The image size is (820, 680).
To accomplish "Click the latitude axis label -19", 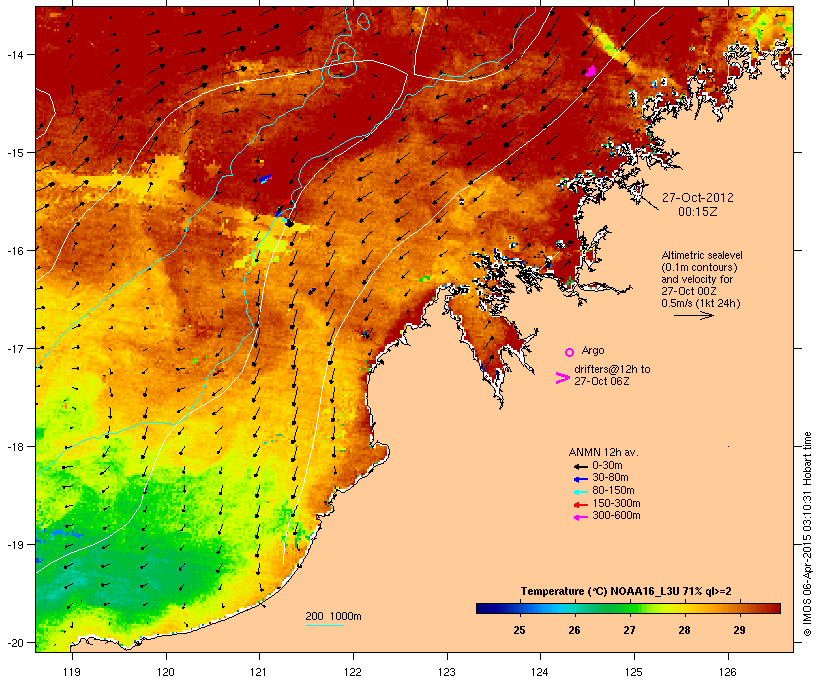I will pyautogui.click(x=14, y=545).
